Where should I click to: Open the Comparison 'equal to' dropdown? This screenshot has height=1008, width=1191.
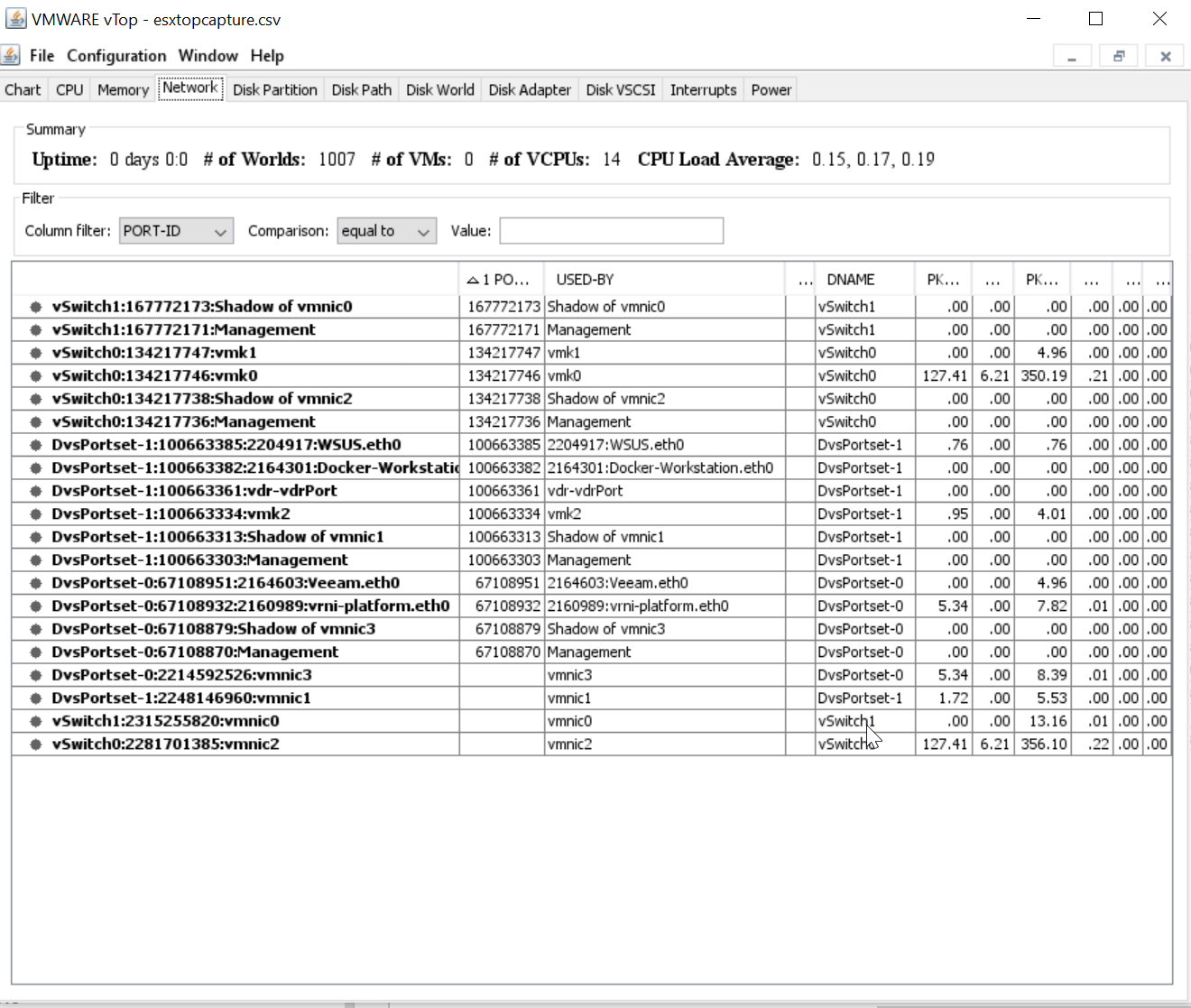[386, 231]
